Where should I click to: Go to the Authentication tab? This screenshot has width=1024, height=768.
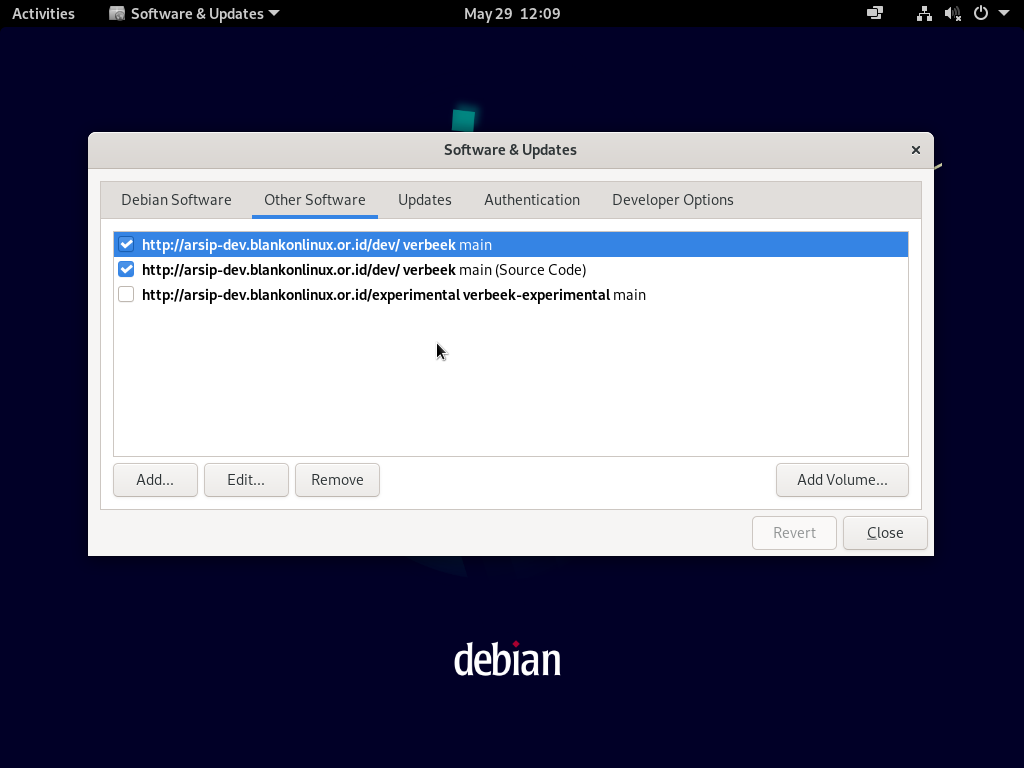(532, 200)
